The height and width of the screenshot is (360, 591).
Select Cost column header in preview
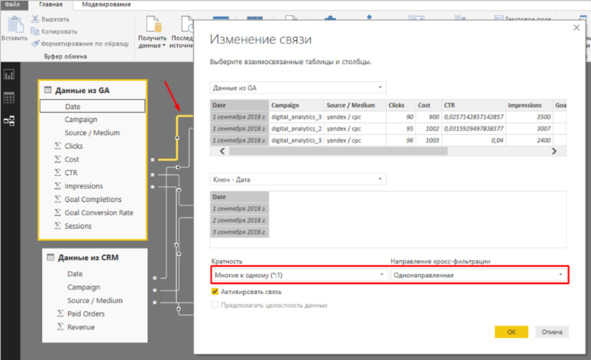(x=429, y=105)
